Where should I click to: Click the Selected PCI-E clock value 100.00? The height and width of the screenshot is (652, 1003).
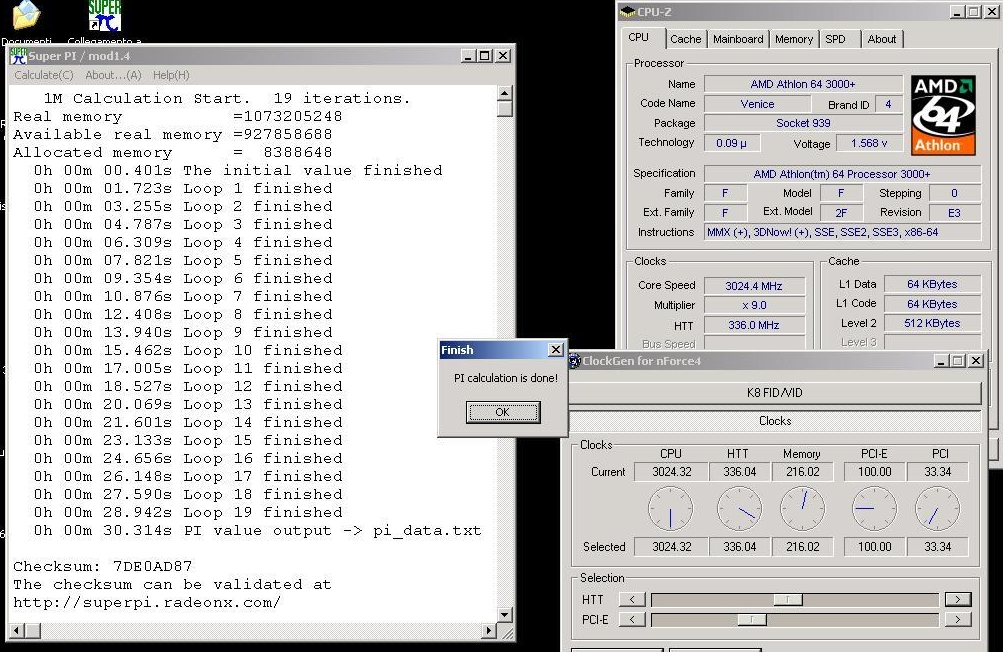pos(874,547)
